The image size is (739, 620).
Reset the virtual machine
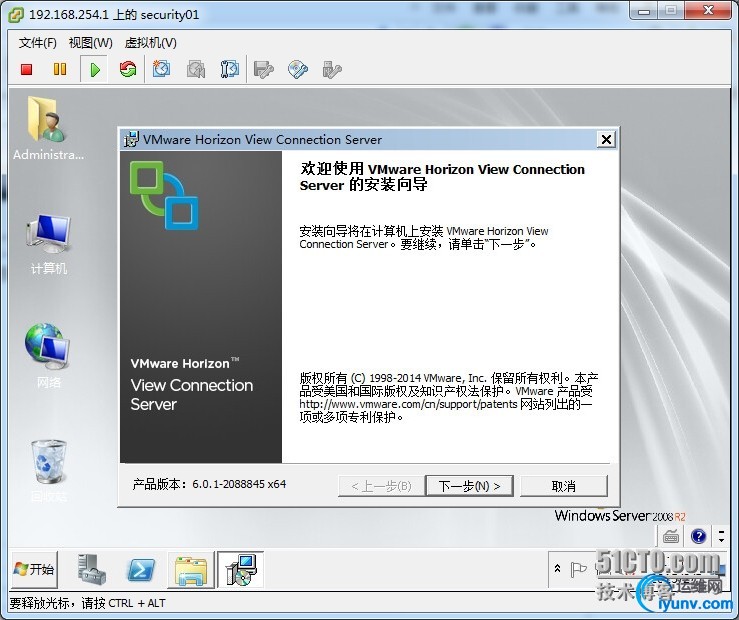128,70
